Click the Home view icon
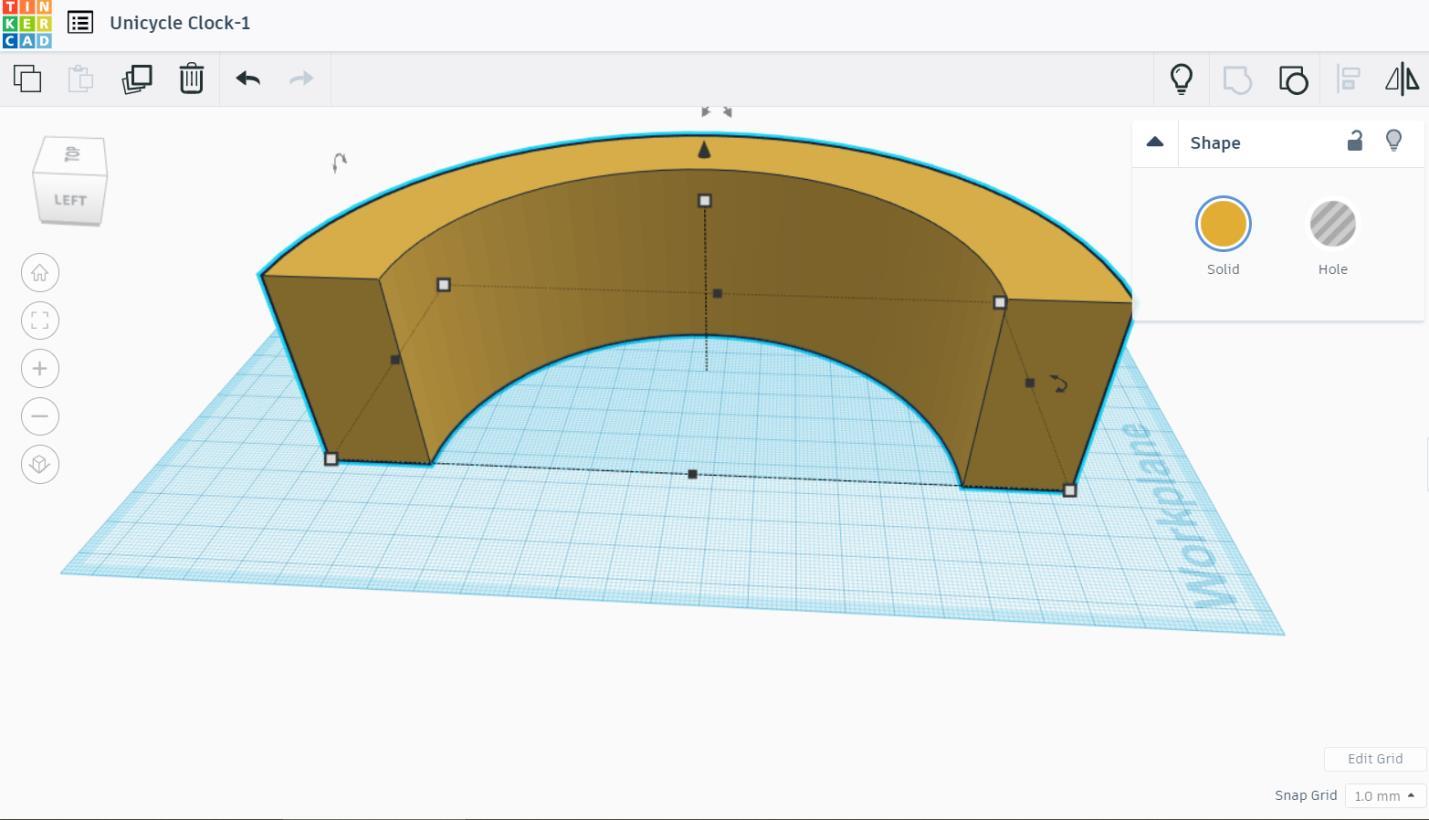The width and height of the screenshot is (1429, 820). [40, 272]
